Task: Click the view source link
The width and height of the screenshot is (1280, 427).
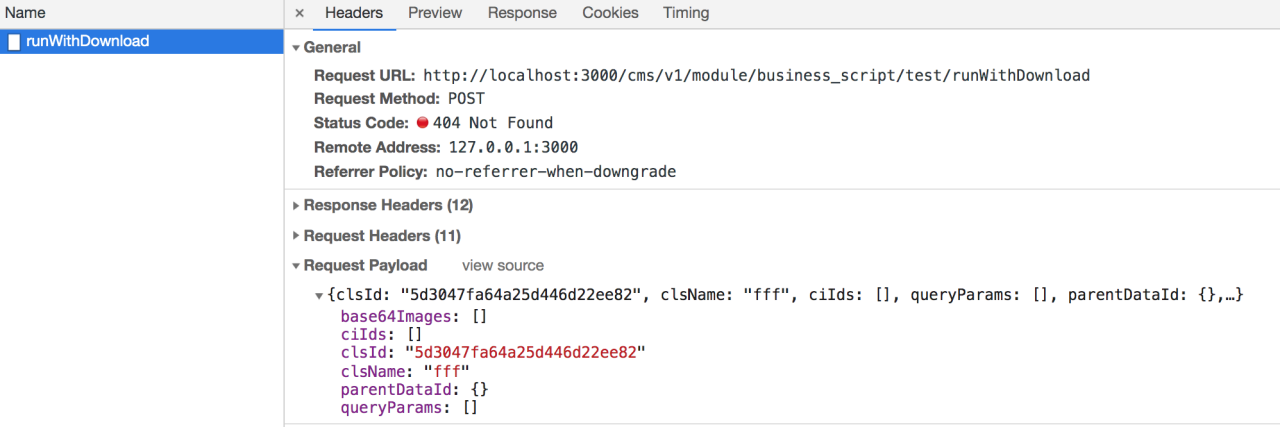Action: 503,266
